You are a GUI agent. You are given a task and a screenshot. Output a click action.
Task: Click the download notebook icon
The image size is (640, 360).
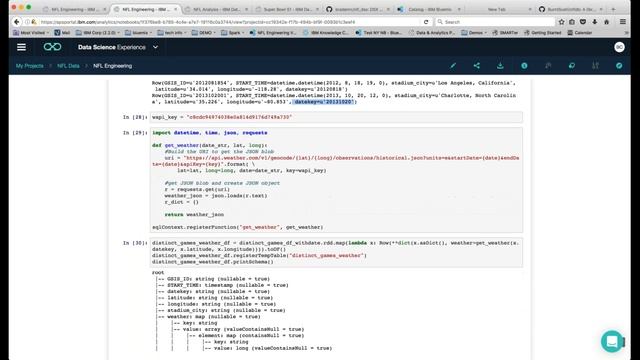pos(500,66)
